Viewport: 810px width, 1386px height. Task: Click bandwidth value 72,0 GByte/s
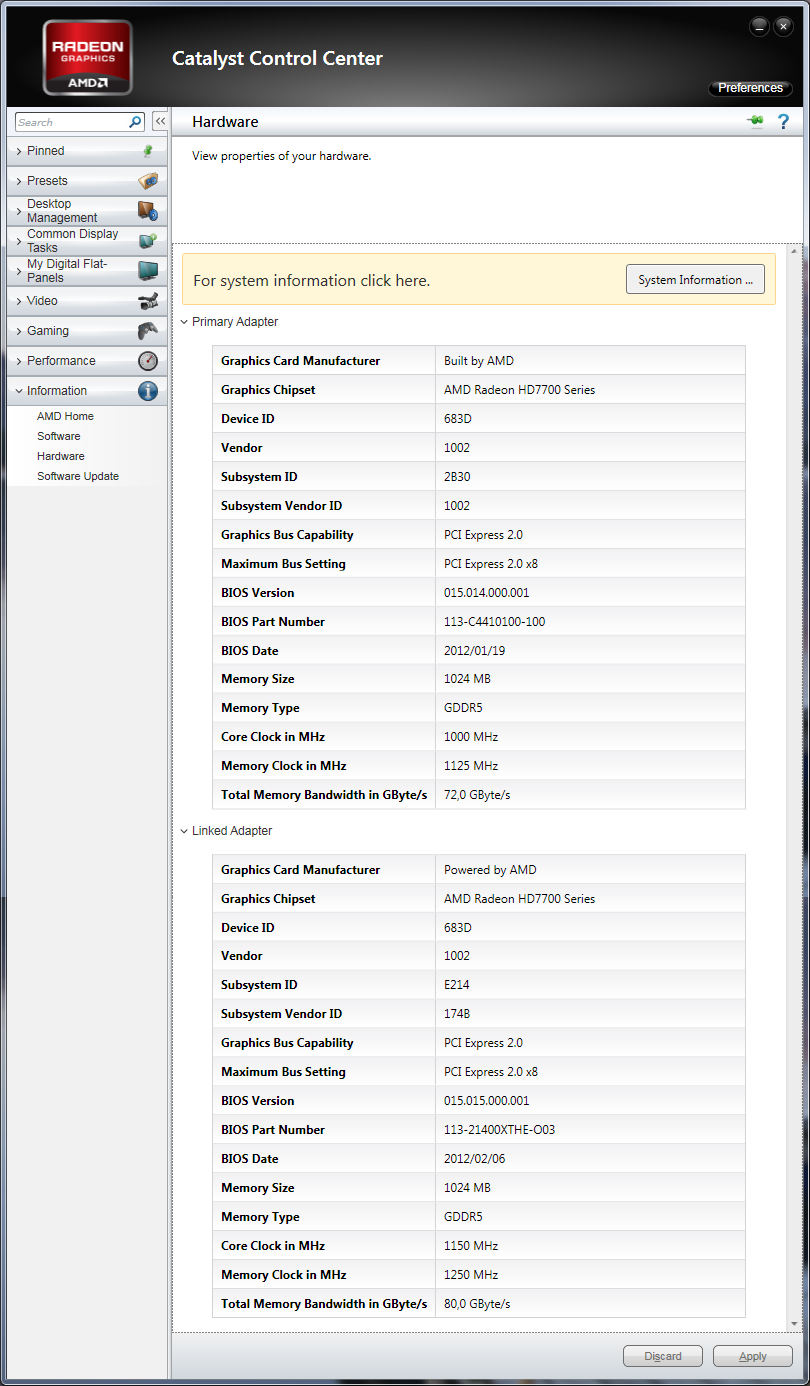[478, 795]
